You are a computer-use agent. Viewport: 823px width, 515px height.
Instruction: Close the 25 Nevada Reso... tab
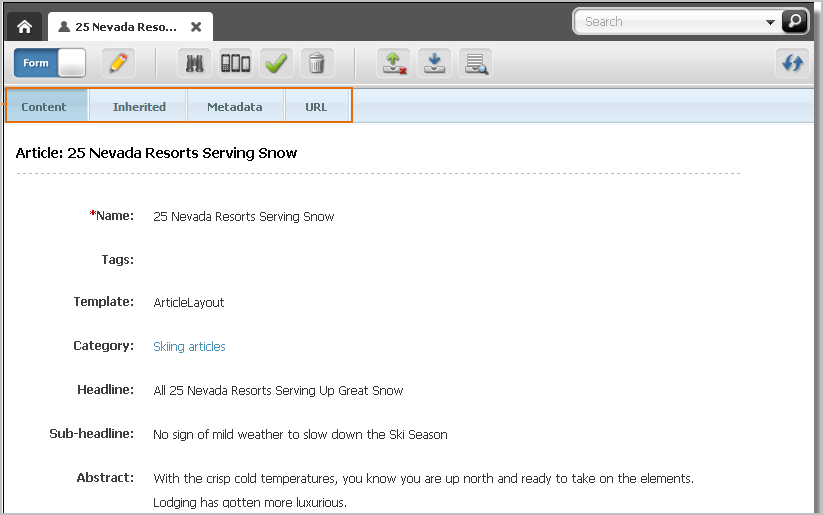pyautogui.click(x=196, y=27)
